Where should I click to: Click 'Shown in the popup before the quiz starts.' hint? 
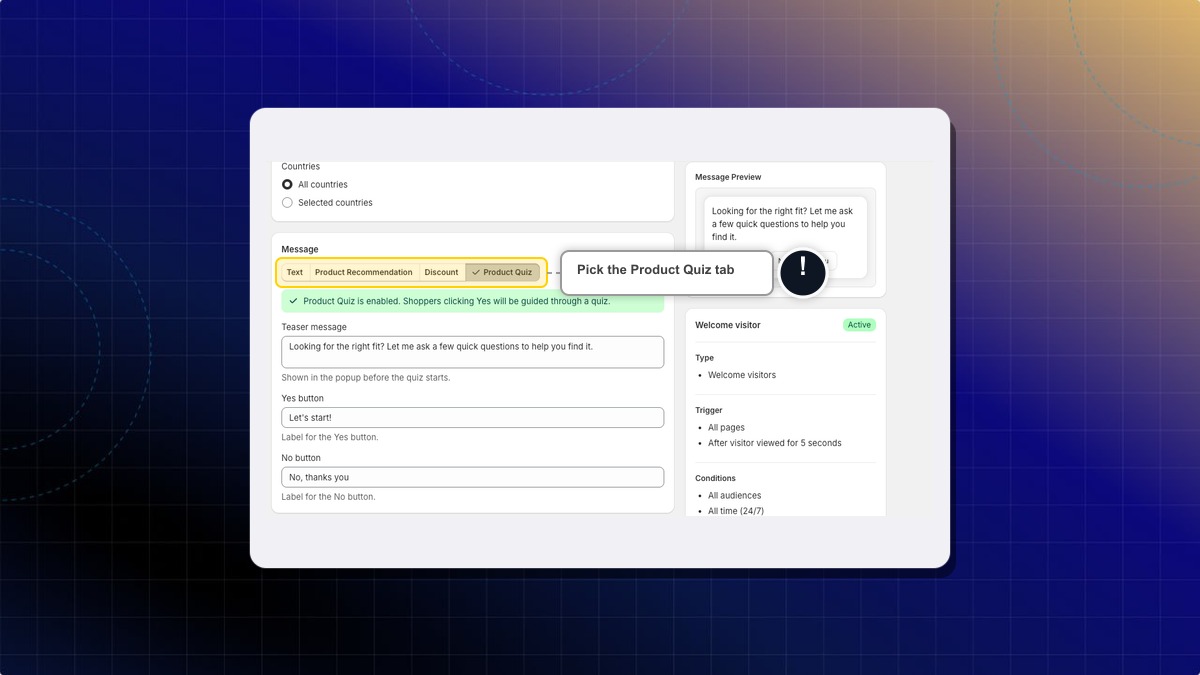pos(366,378)
